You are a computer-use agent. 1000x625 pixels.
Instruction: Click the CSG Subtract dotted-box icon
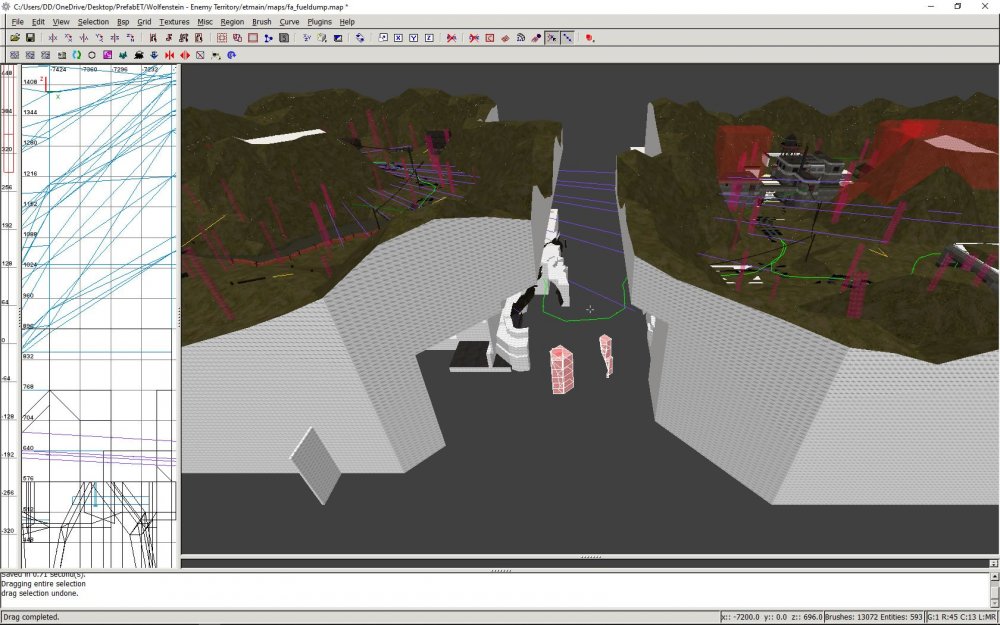click(x=221, y=38)
